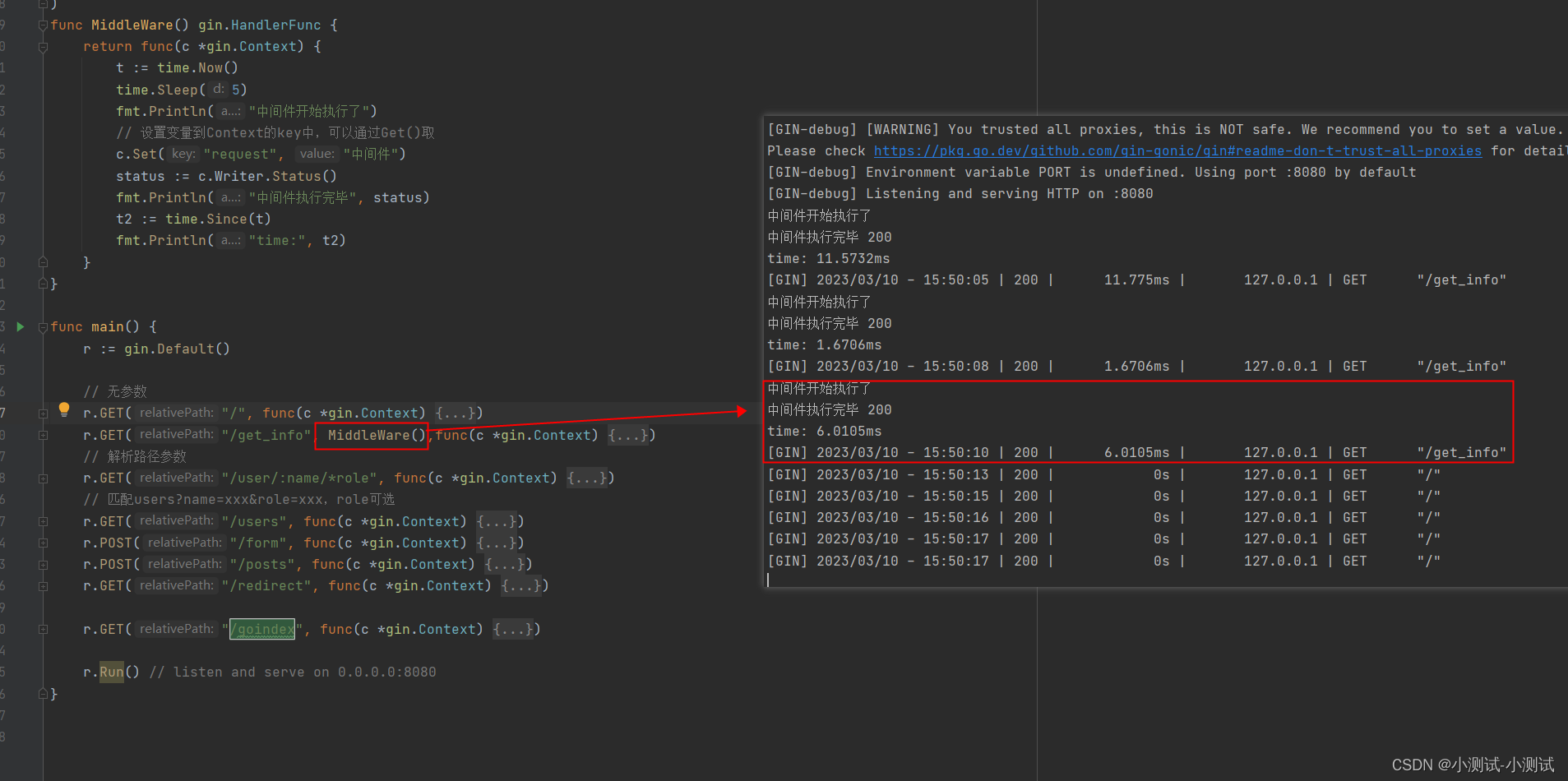Expand the {...} body of the "/get_info" handler
The height and width of the screenshot is (781, 1568).
(x=628, y=435)
